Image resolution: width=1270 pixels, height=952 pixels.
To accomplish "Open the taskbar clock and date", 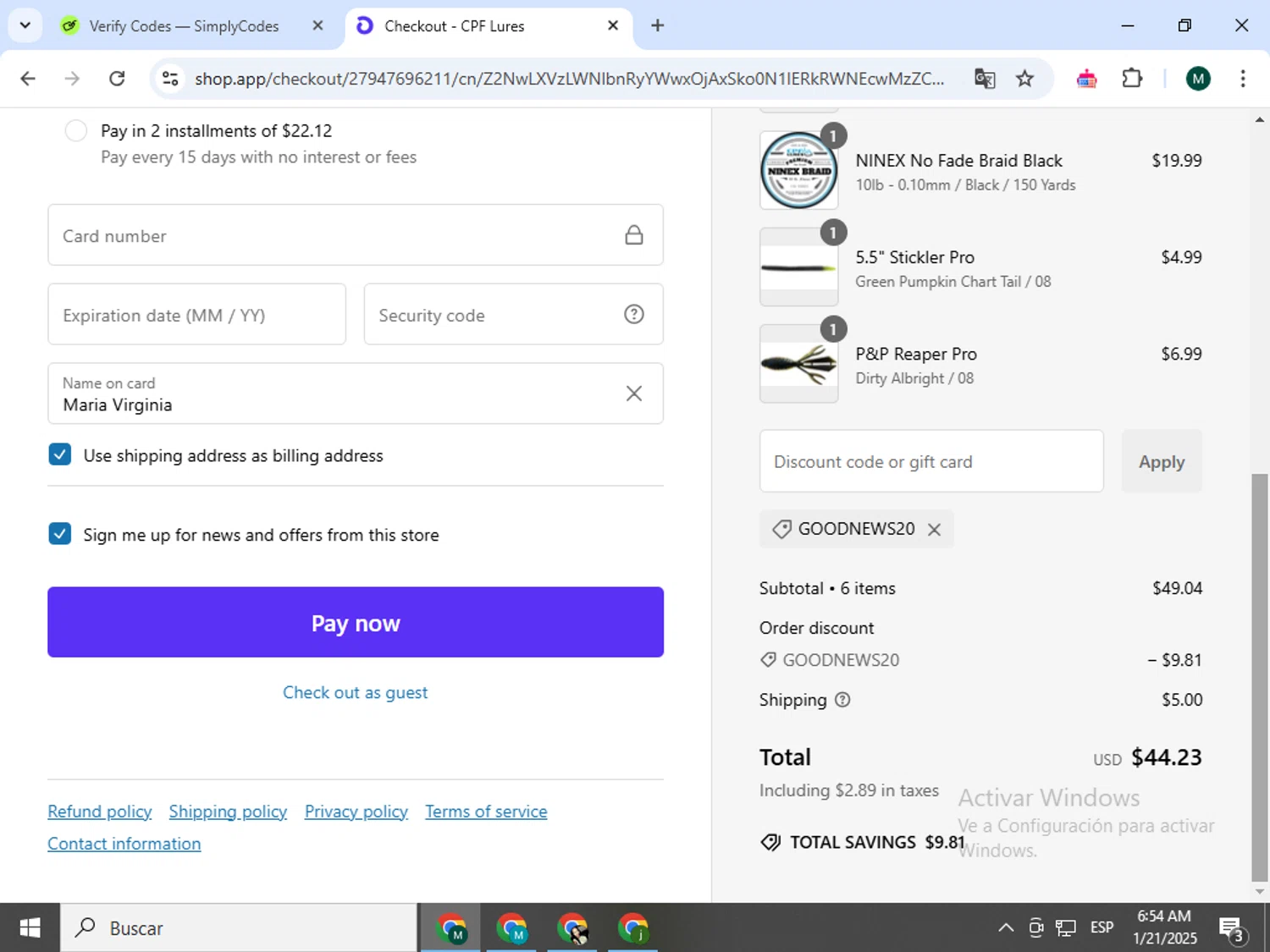I will pyautogui.click(x=1164, y=927).
